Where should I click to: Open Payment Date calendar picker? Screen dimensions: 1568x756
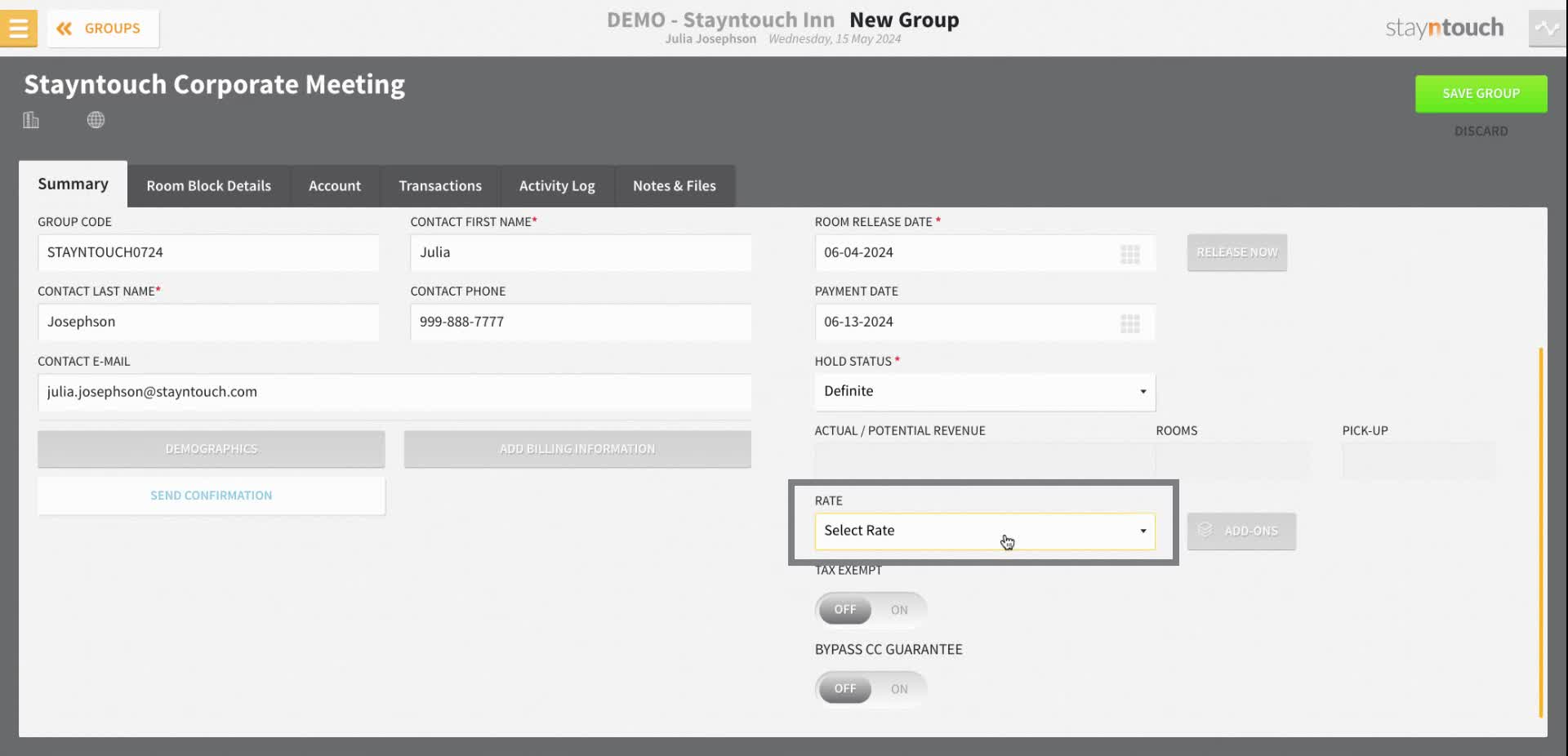point(1129,323)
